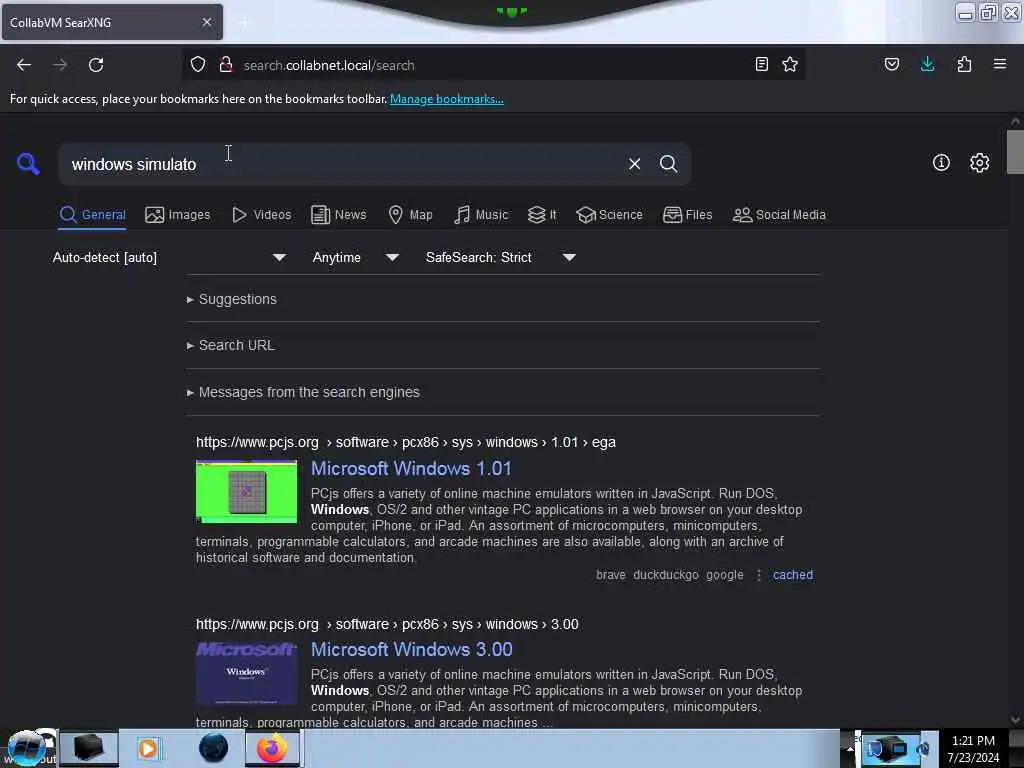Reload the current page
The width and height of the screenshot is (1024, 768).
tap(96, 65)
